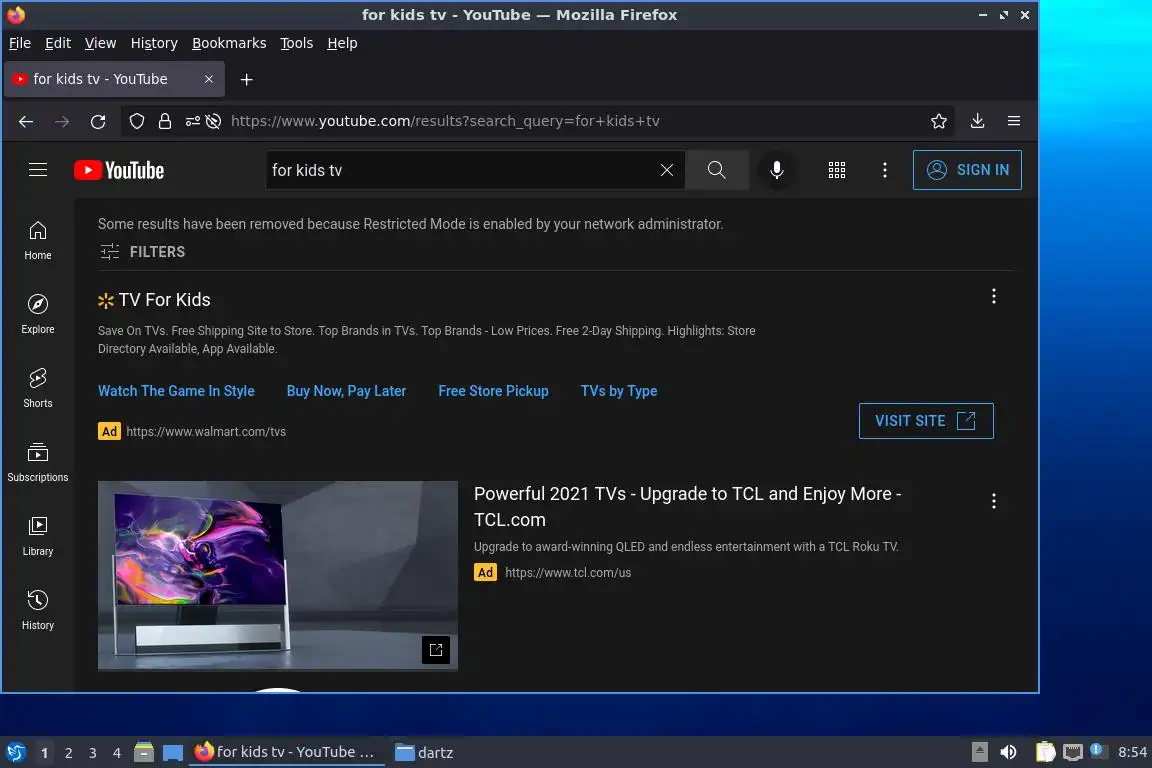Switch to virtual desktop 3
This screenshot has width=1152, height=768.
pyautogui.click(x=93, y=753)
